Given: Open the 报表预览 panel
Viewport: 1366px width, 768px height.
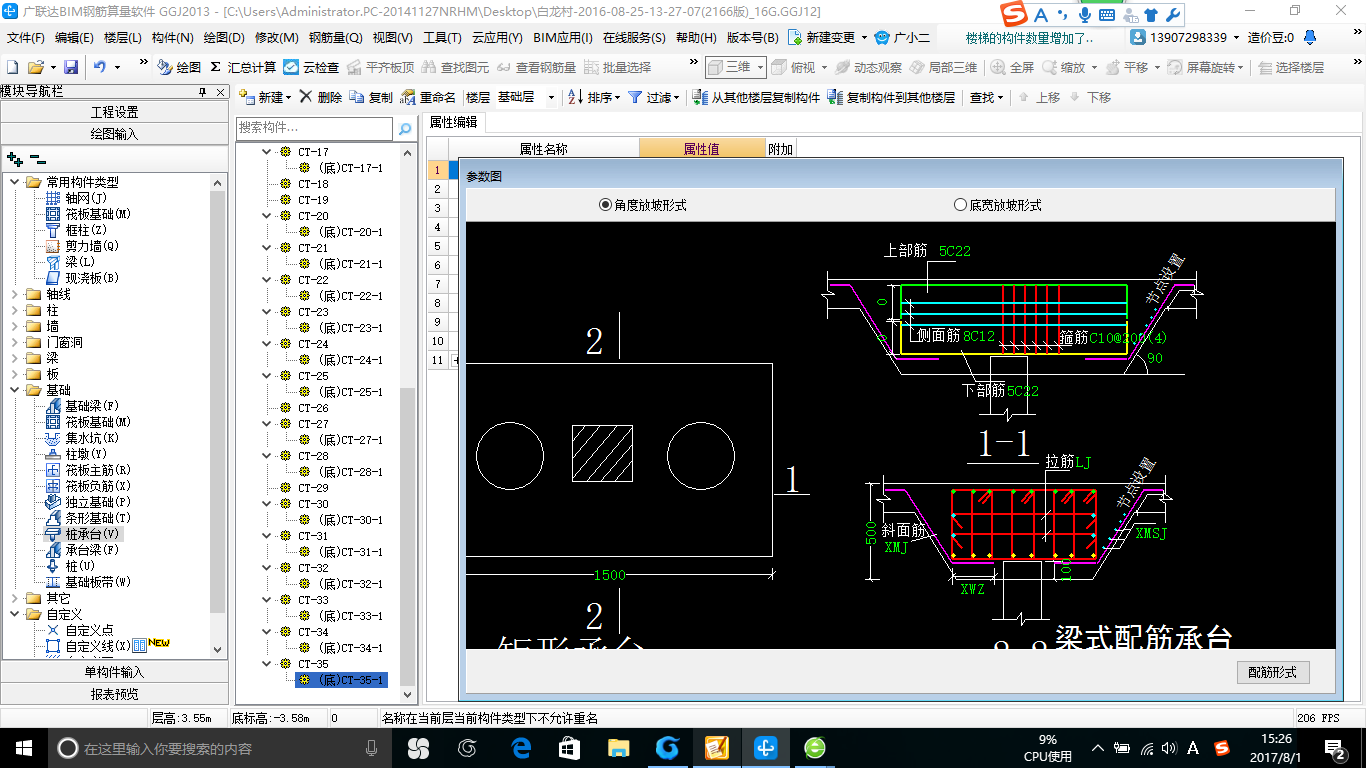Looking at the screenshot, I should (114, 694).
